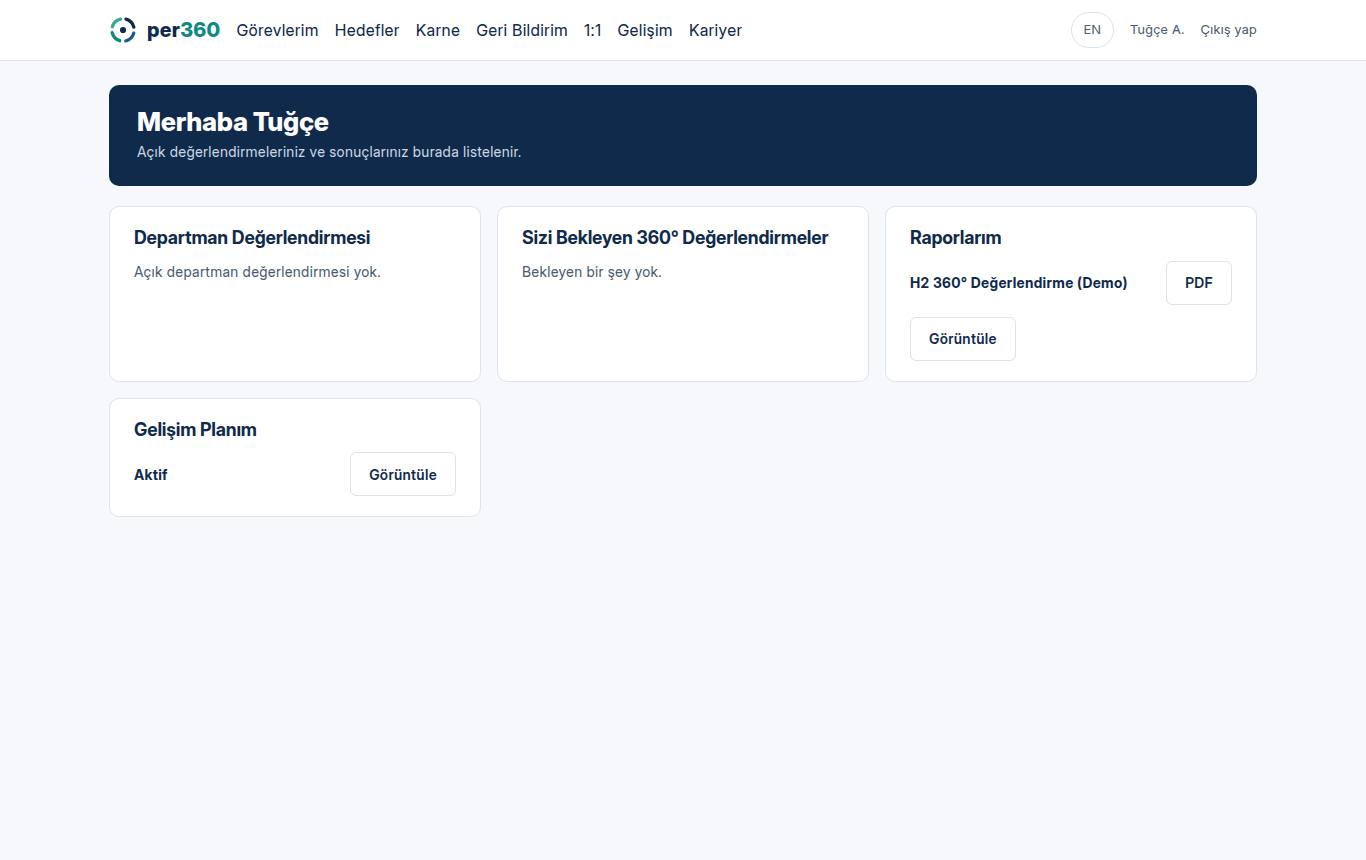The width and height of the screenshot is (1366, 860).
Task: Open the Kariyer page
Action: click(x=715, y=30)
